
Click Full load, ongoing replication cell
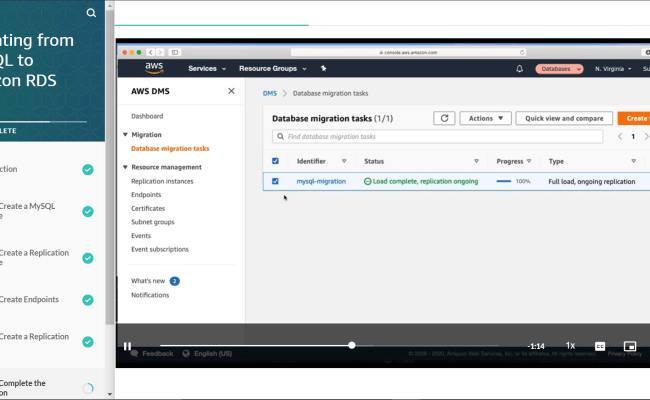[x=592, y=181]
